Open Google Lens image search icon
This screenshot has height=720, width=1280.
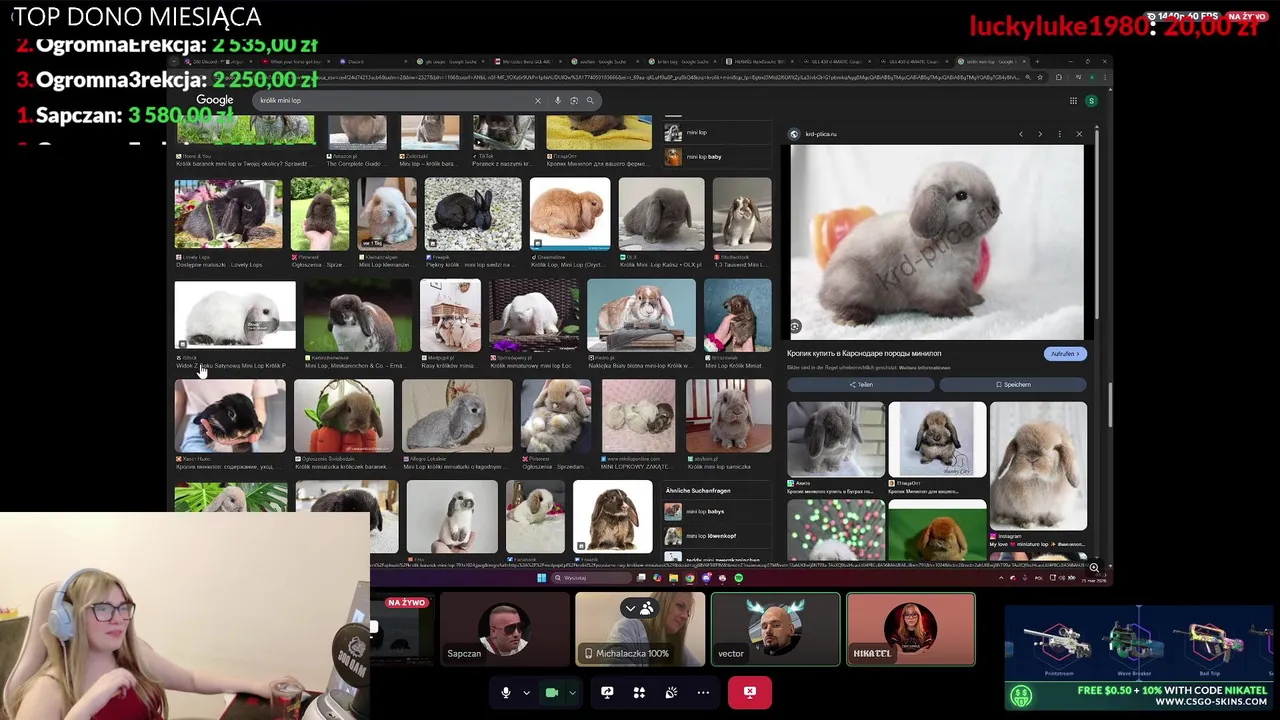tap(574, 100)
